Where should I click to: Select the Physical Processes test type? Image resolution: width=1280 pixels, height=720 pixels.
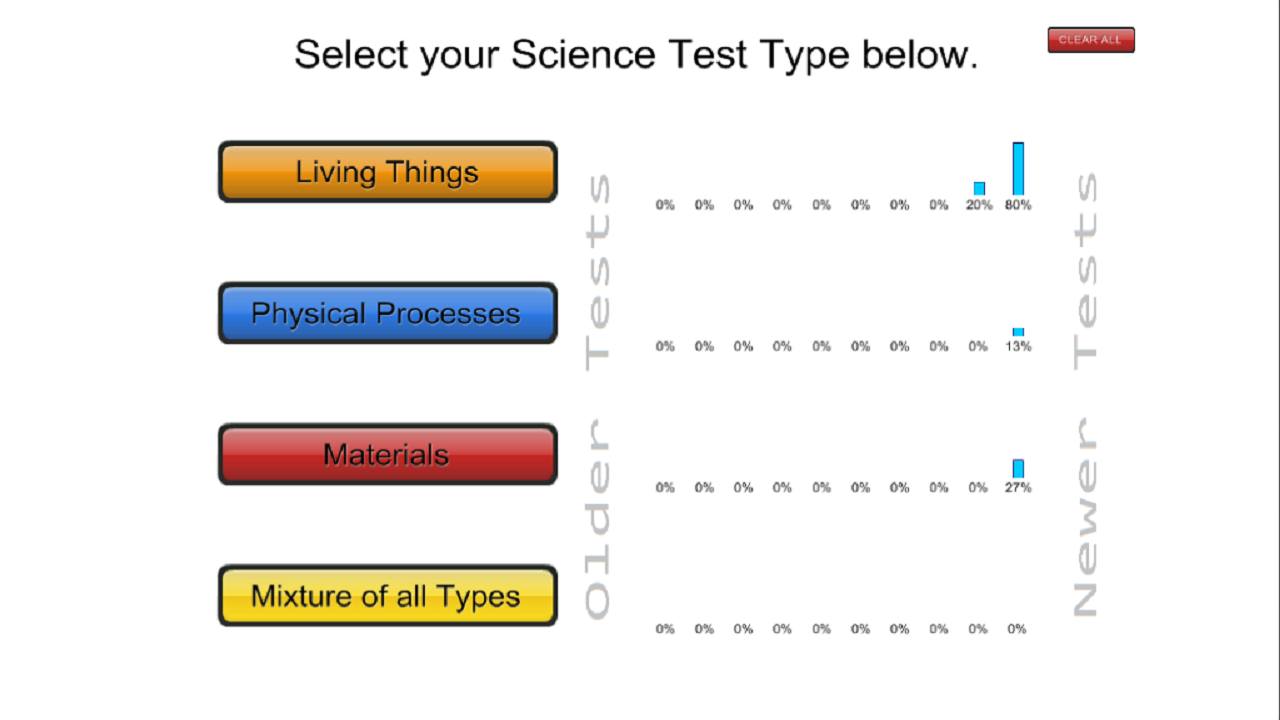388,313
